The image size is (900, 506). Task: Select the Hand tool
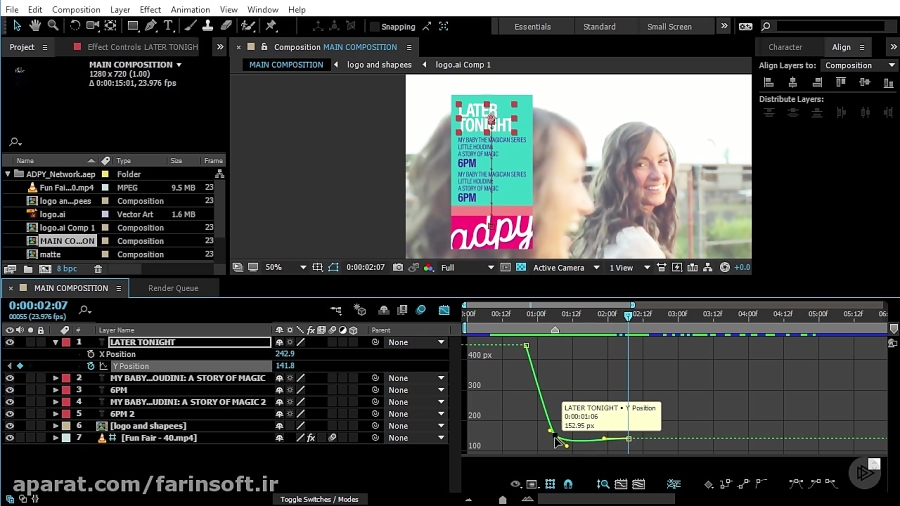tap(35, 26)
